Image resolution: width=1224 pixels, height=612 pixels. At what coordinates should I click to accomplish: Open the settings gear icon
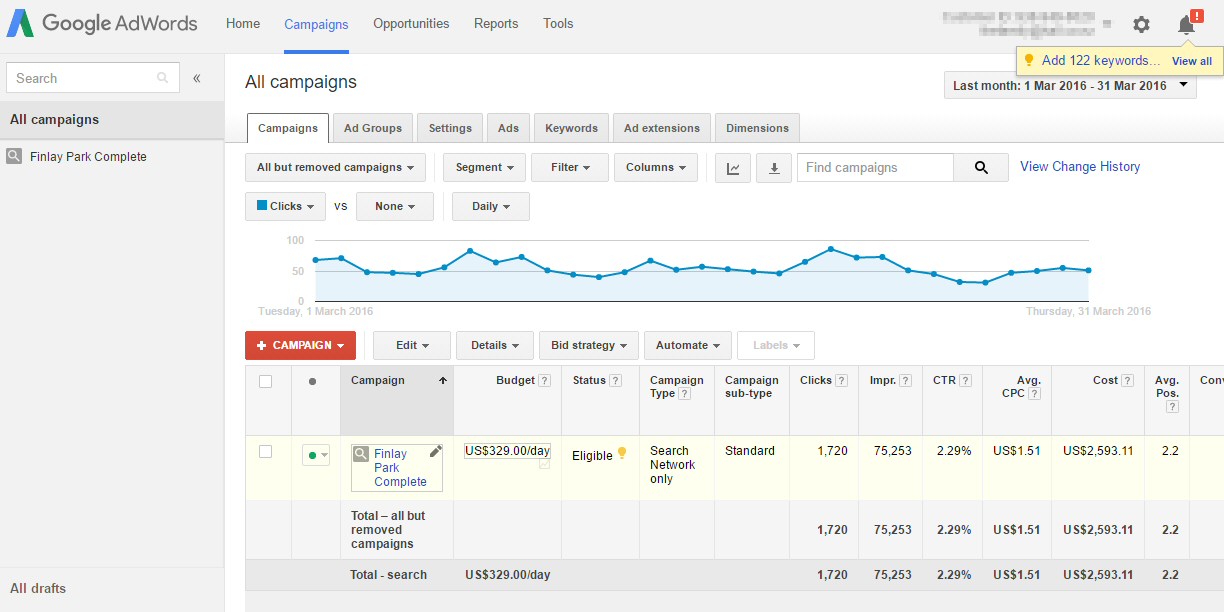[1141, 25]
